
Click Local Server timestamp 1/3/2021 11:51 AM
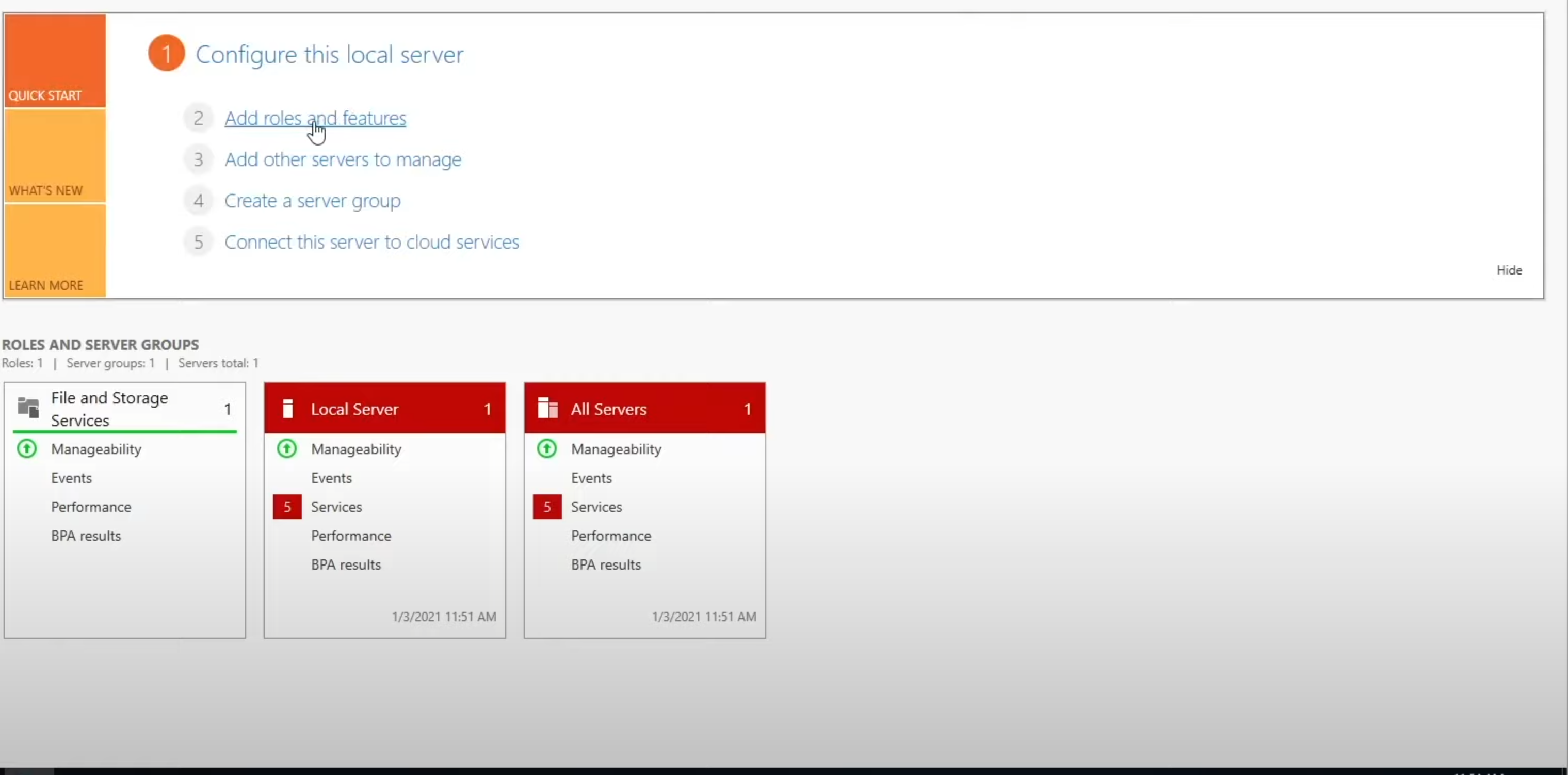click(x=444, y=617)
